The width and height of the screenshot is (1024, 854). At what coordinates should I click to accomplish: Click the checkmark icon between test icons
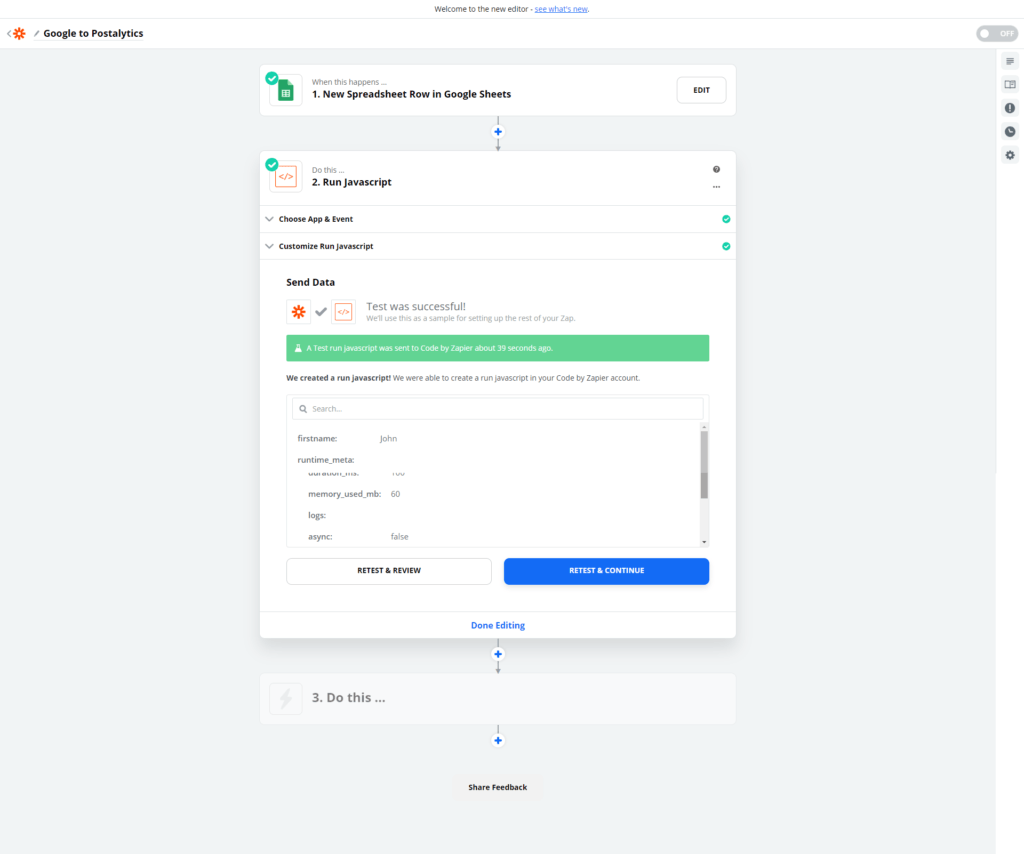coord(321,312)
